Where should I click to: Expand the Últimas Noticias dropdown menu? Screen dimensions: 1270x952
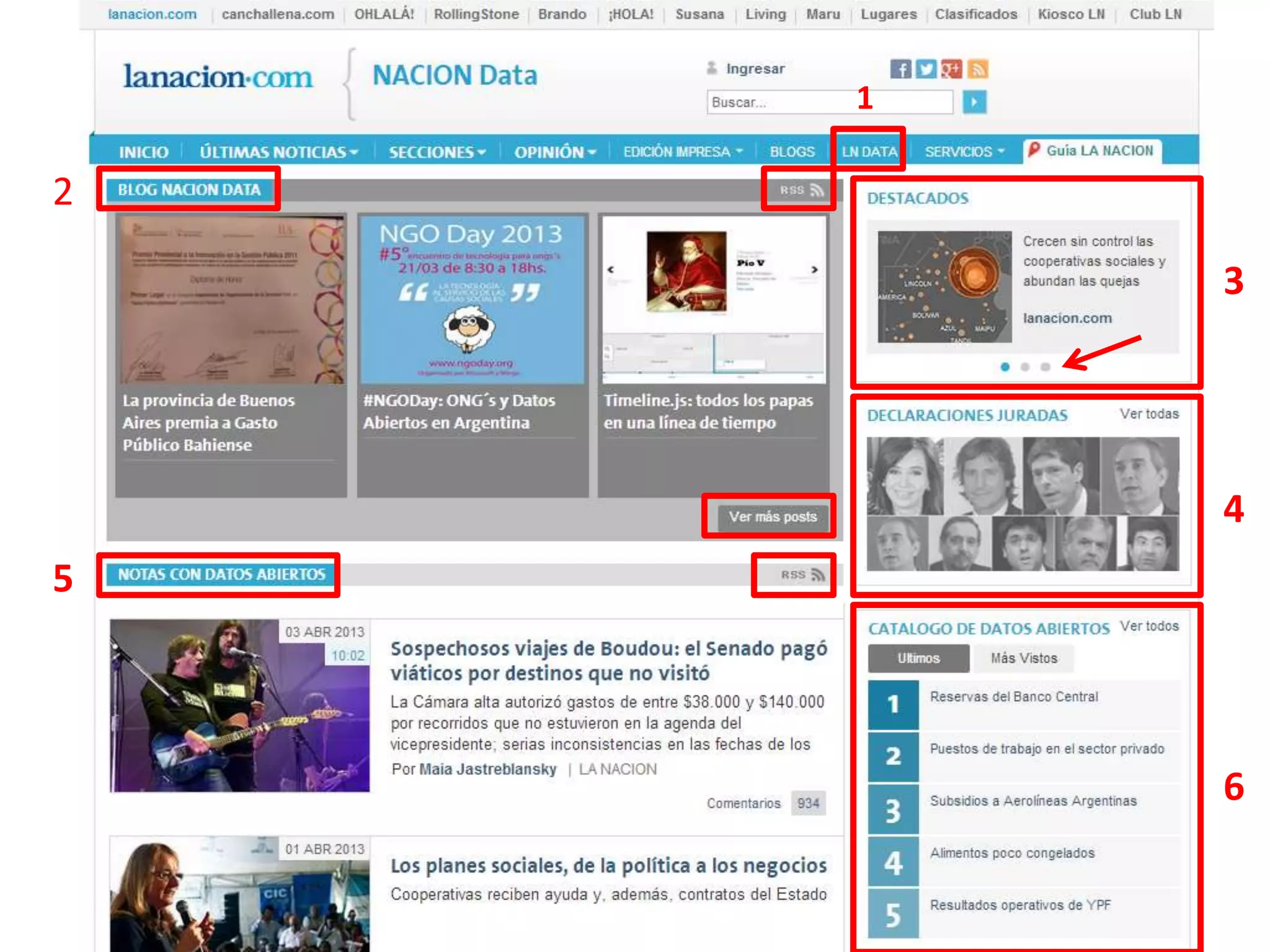pos(278,152)
